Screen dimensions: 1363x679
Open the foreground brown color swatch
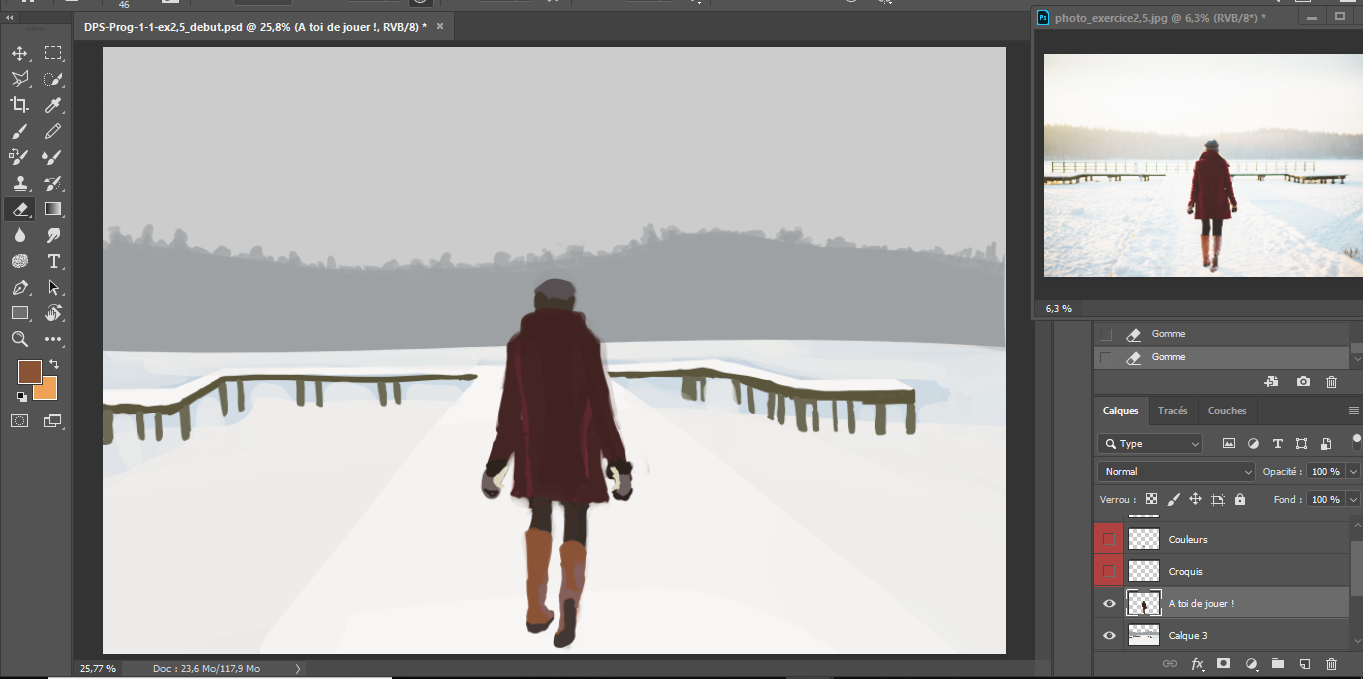29,372
